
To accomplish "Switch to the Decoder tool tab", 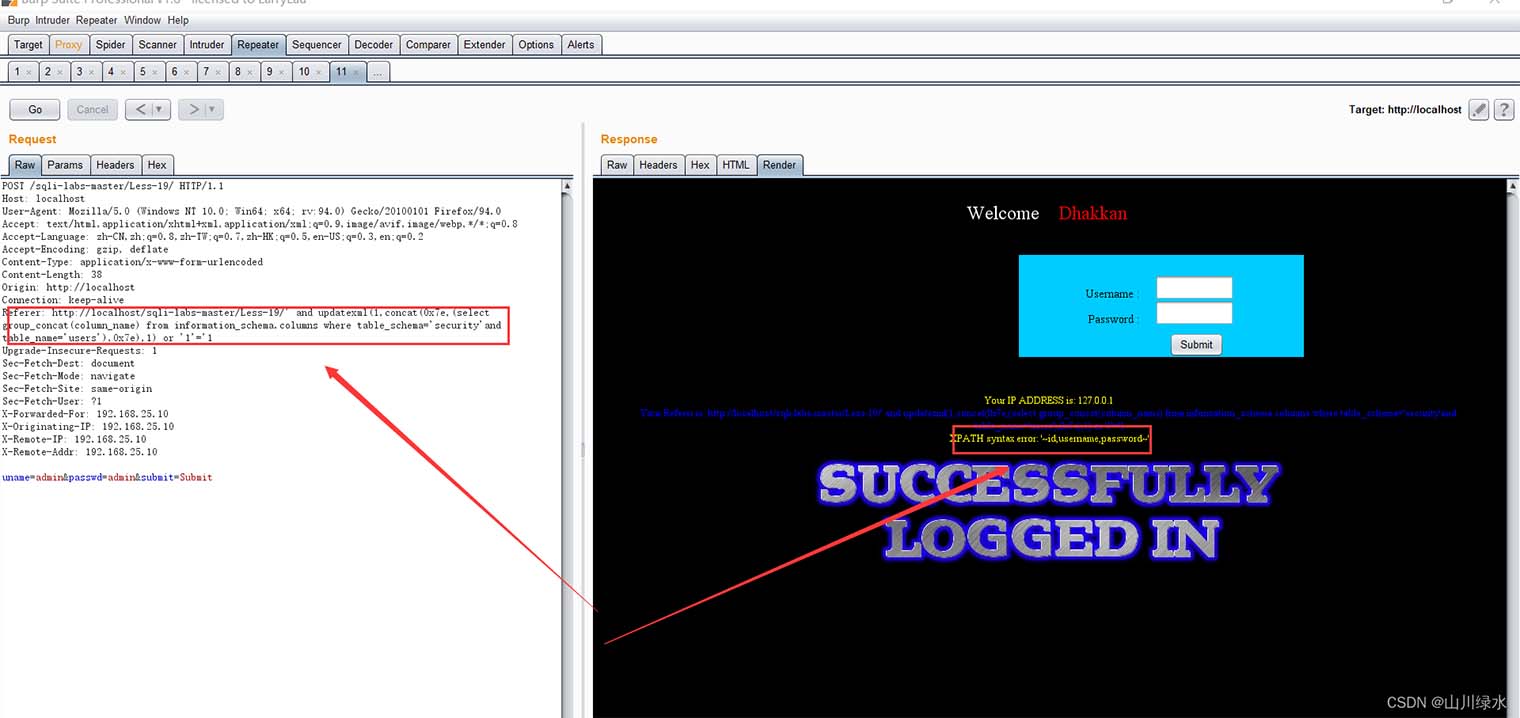I will pyautogui.click(x=374, y=44).
